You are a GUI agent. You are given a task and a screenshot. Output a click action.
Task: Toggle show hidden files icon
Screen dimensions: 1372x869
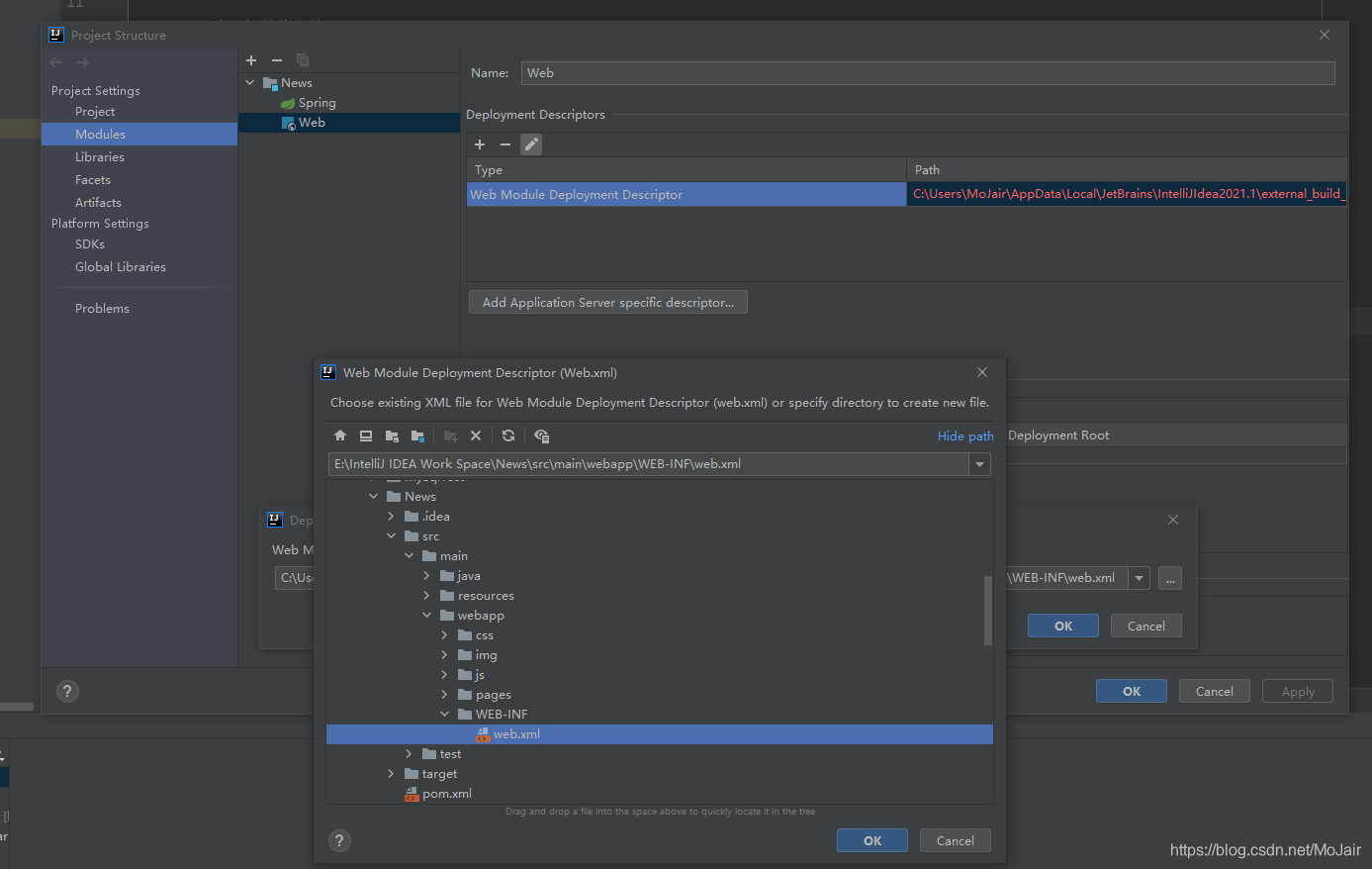click(x=541, y=435)
